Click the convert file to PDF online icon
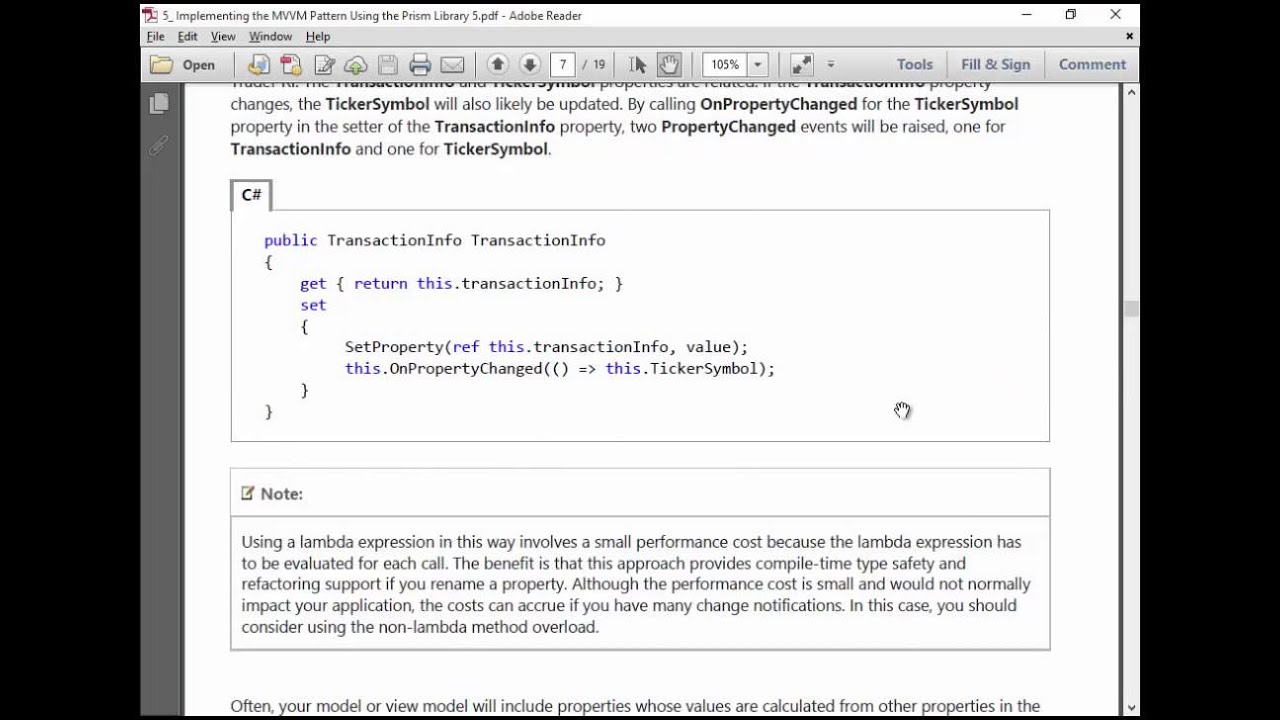 (259, 65)
